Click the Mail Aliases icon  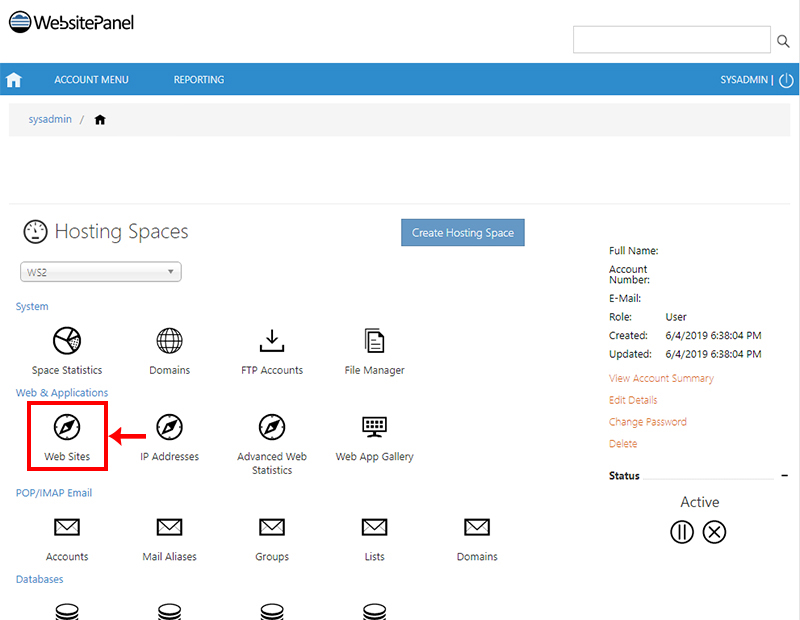[169, 529]
